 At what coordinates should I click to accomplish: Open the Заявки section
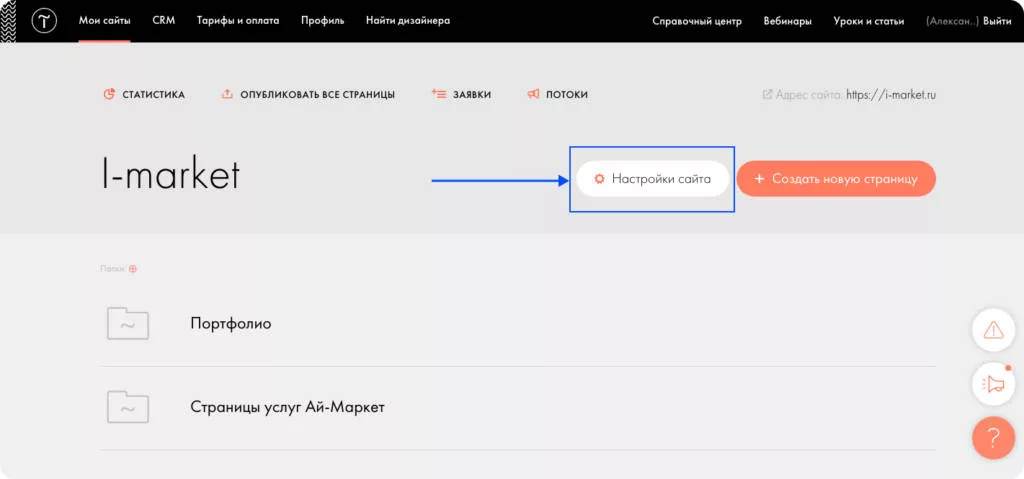coord(472,95)
